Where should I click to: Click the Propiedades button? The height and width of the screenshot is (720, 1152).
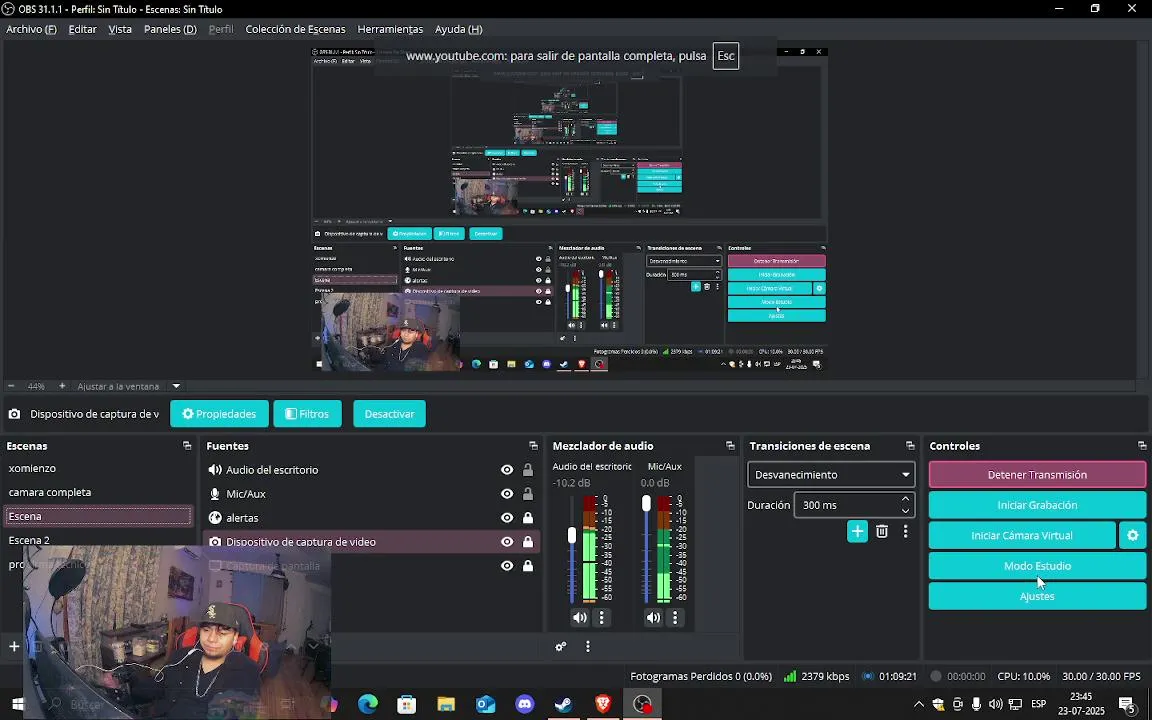pos(219,414)
